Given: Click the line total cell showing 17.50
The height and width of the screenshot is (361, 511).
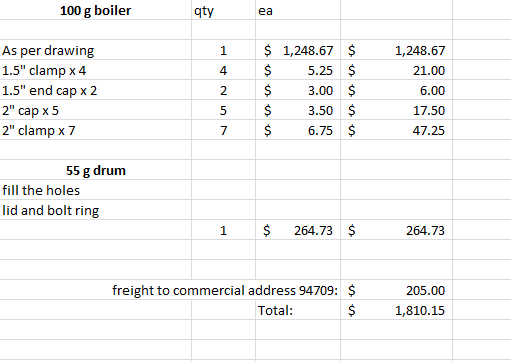Looking at the screenshot, I should click(x=397, y=110).
